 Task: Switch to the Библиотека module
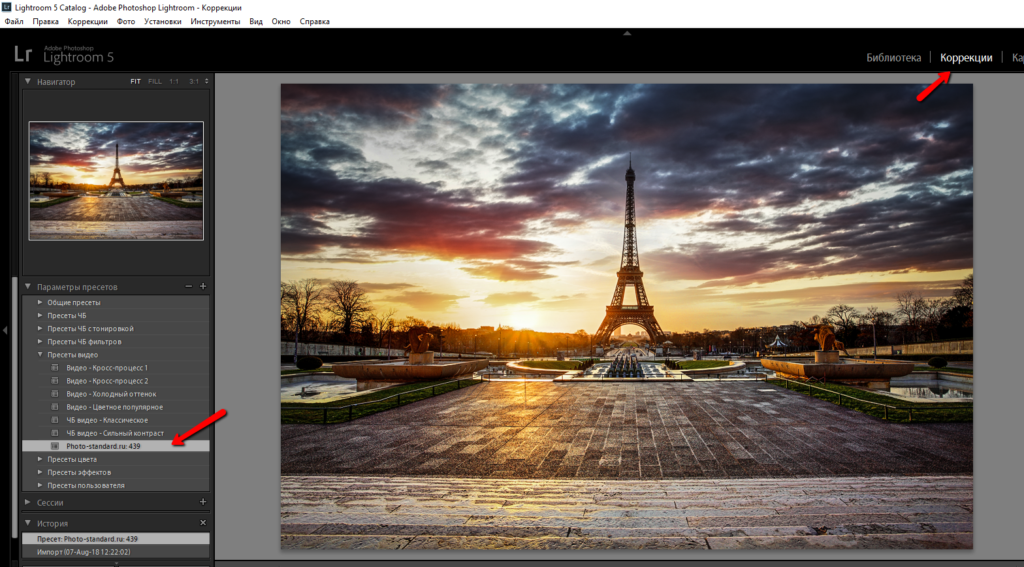893,58
